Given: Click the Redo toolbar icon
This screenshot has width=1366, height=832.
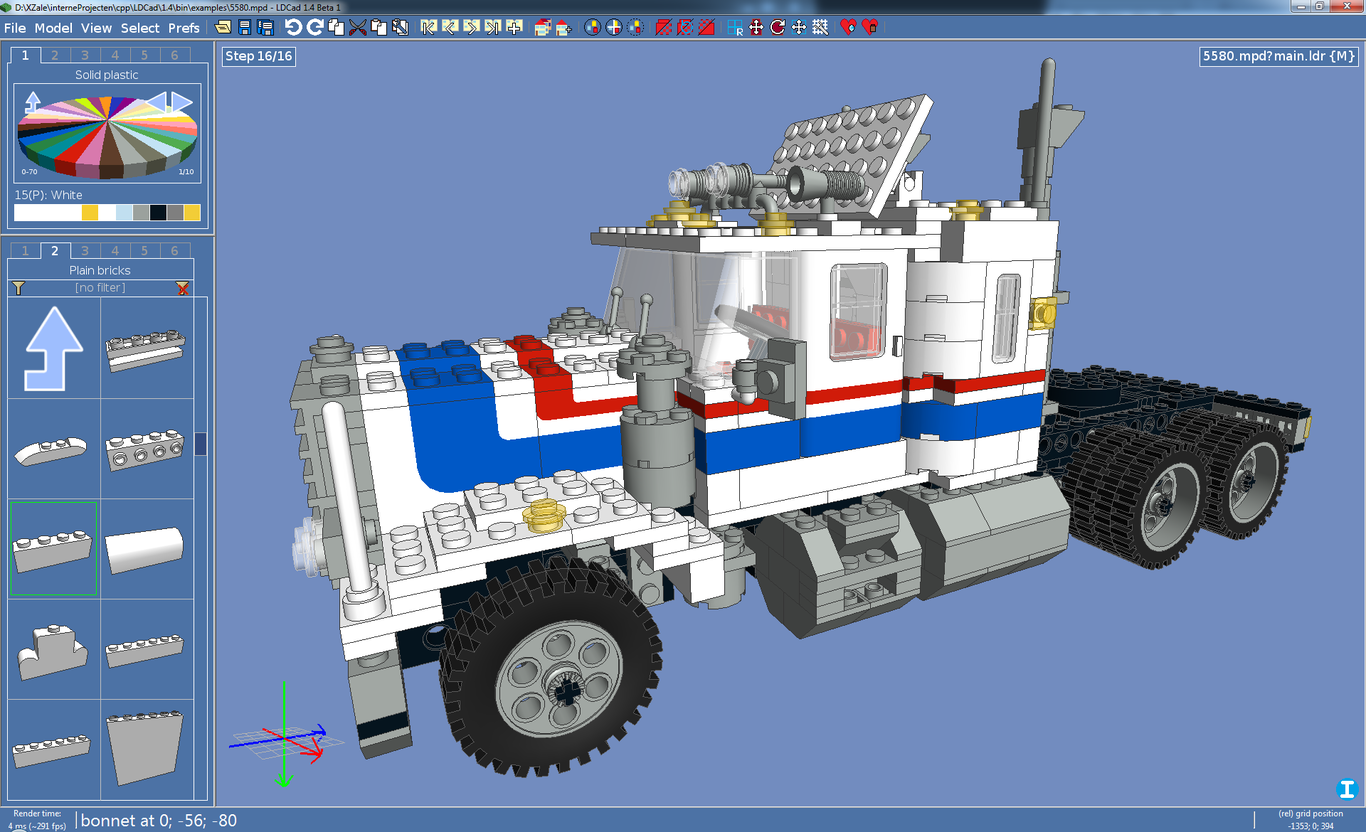Looking at the screenshot, I should [x=315, y=28].
